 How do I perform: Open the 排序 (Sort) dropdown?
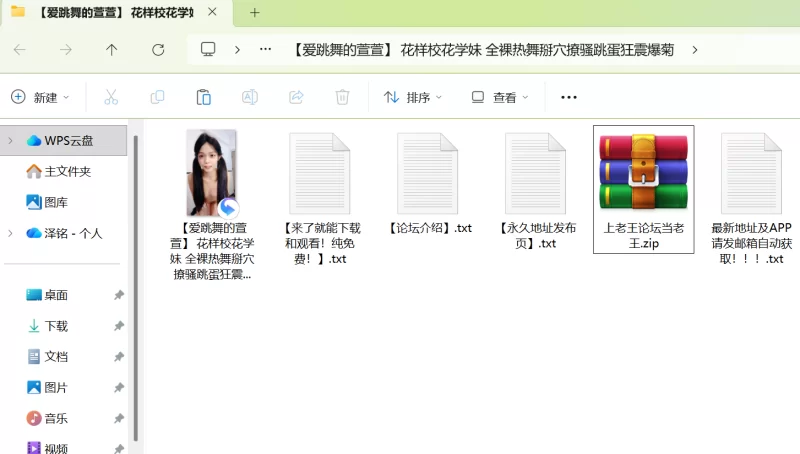click(x=412, y=97)
